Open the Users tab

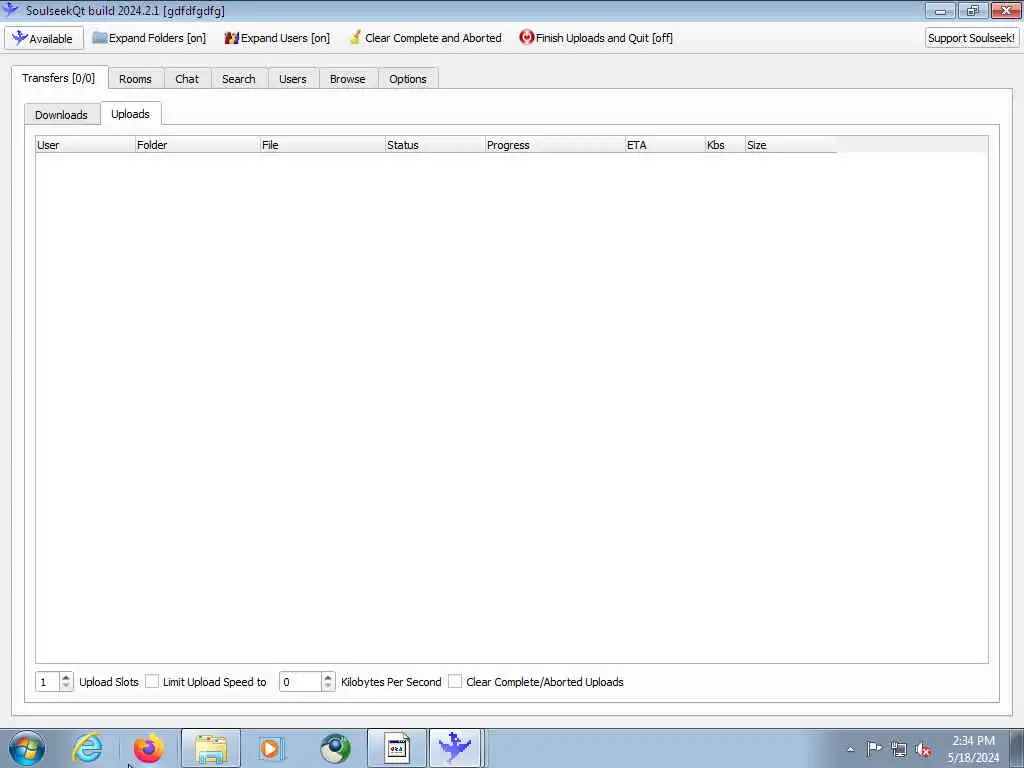[293, 79]
